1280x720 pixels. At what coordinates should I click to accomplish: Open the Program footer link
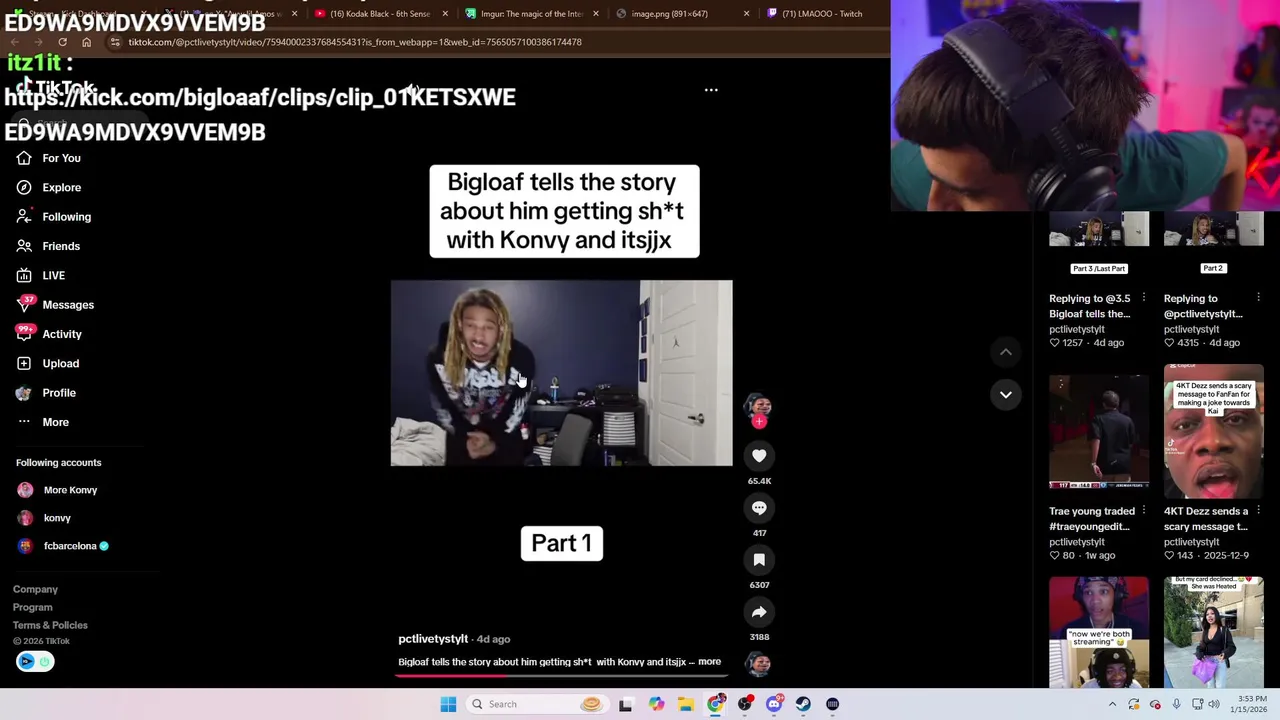coord(33,607)
